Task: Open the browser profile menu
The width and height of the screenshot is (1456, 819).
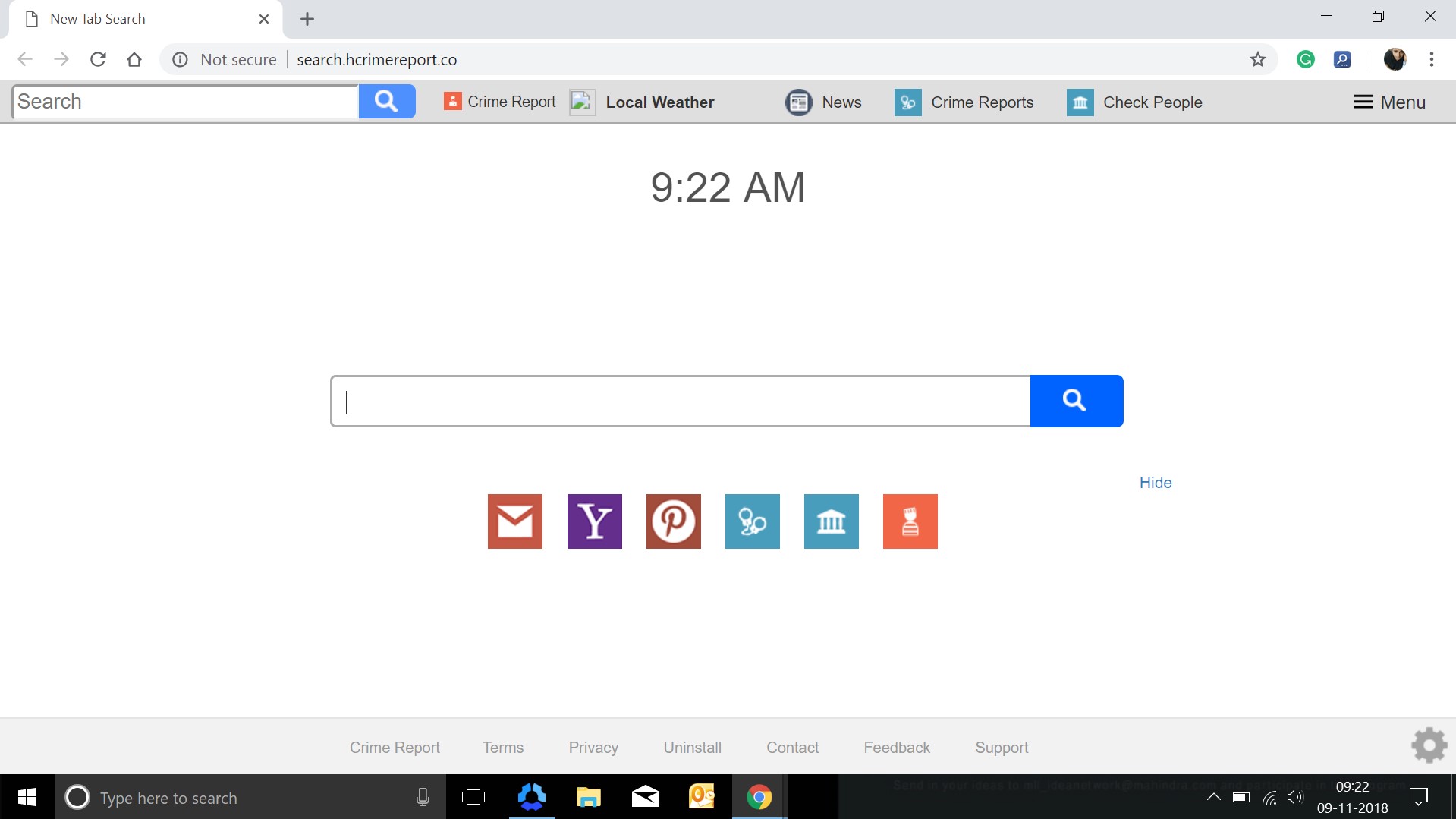Action: coord(1395,59)
